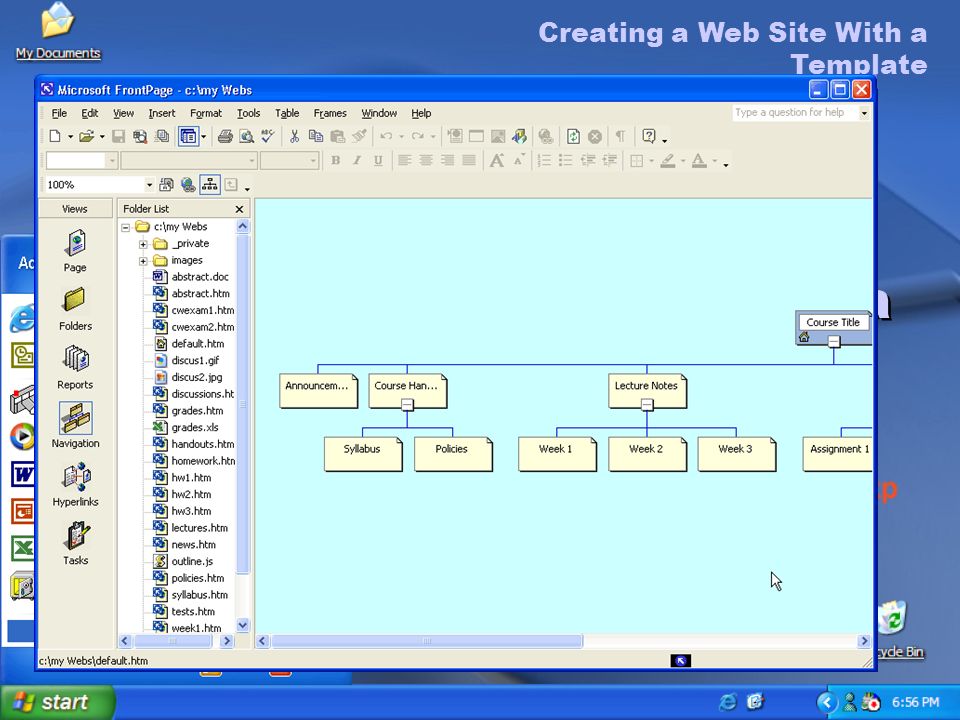The image size is (960, 720).
Task: Click Folder List scroll down arrow
Action: click(242, 625)
